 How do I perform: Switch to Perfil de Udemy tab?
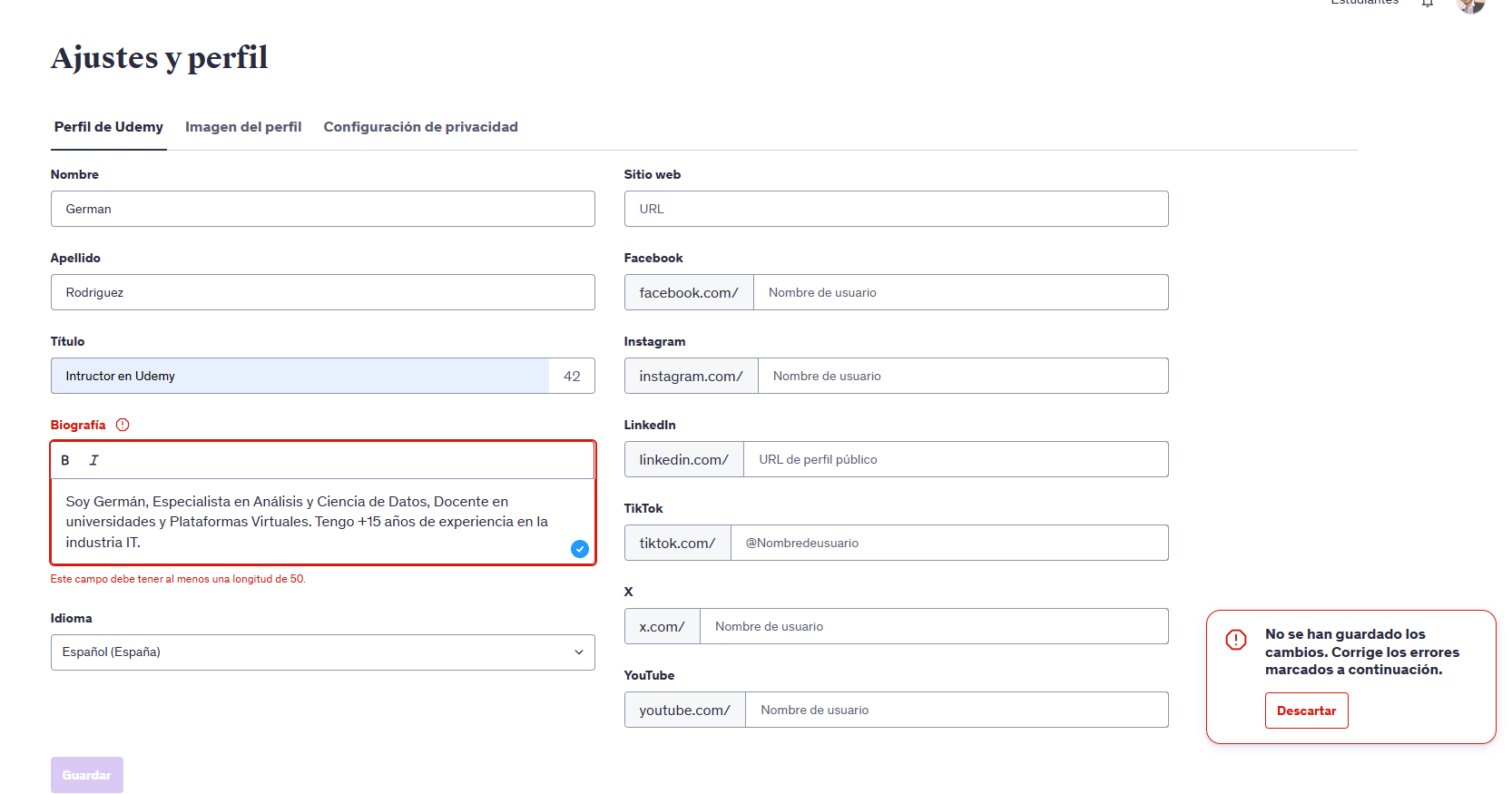(109, 127)
